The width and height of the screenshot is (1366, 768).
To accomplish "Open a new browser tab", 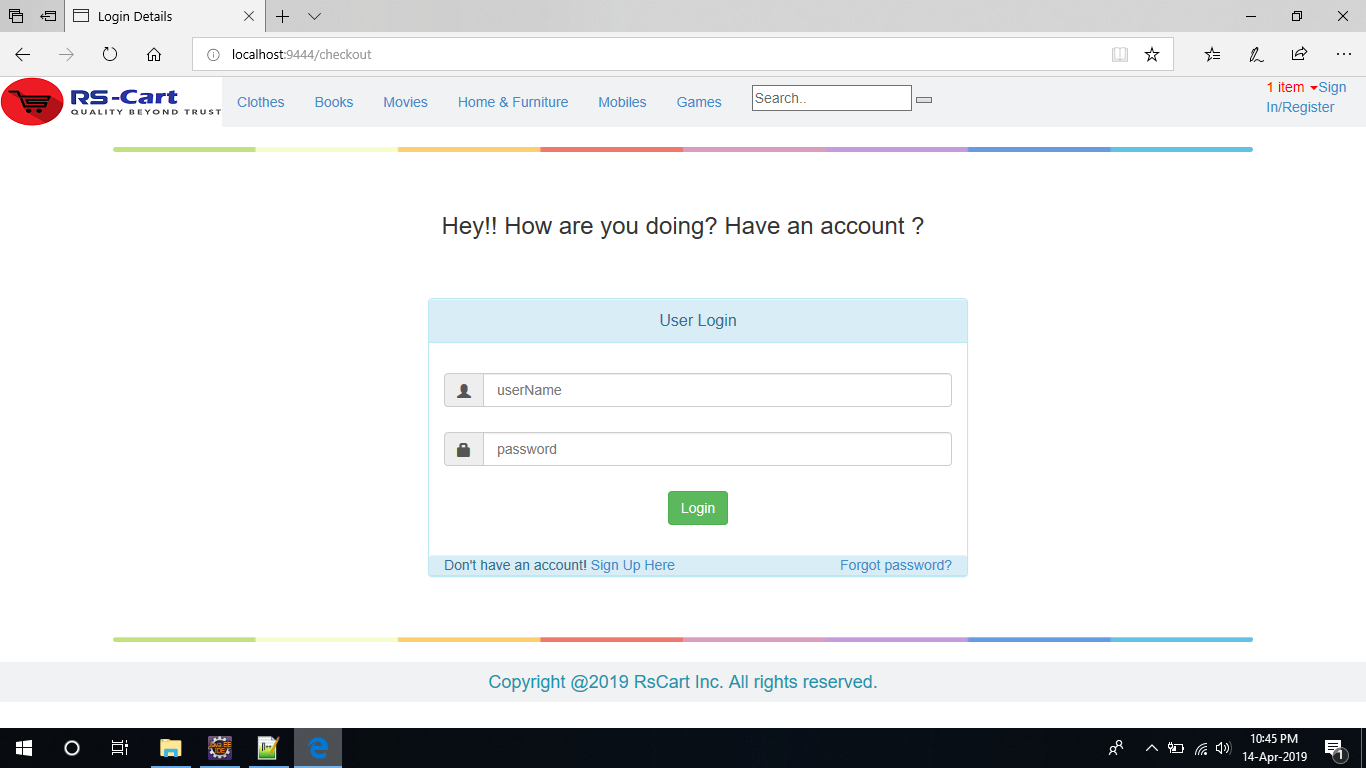I will tap(283, 16).
